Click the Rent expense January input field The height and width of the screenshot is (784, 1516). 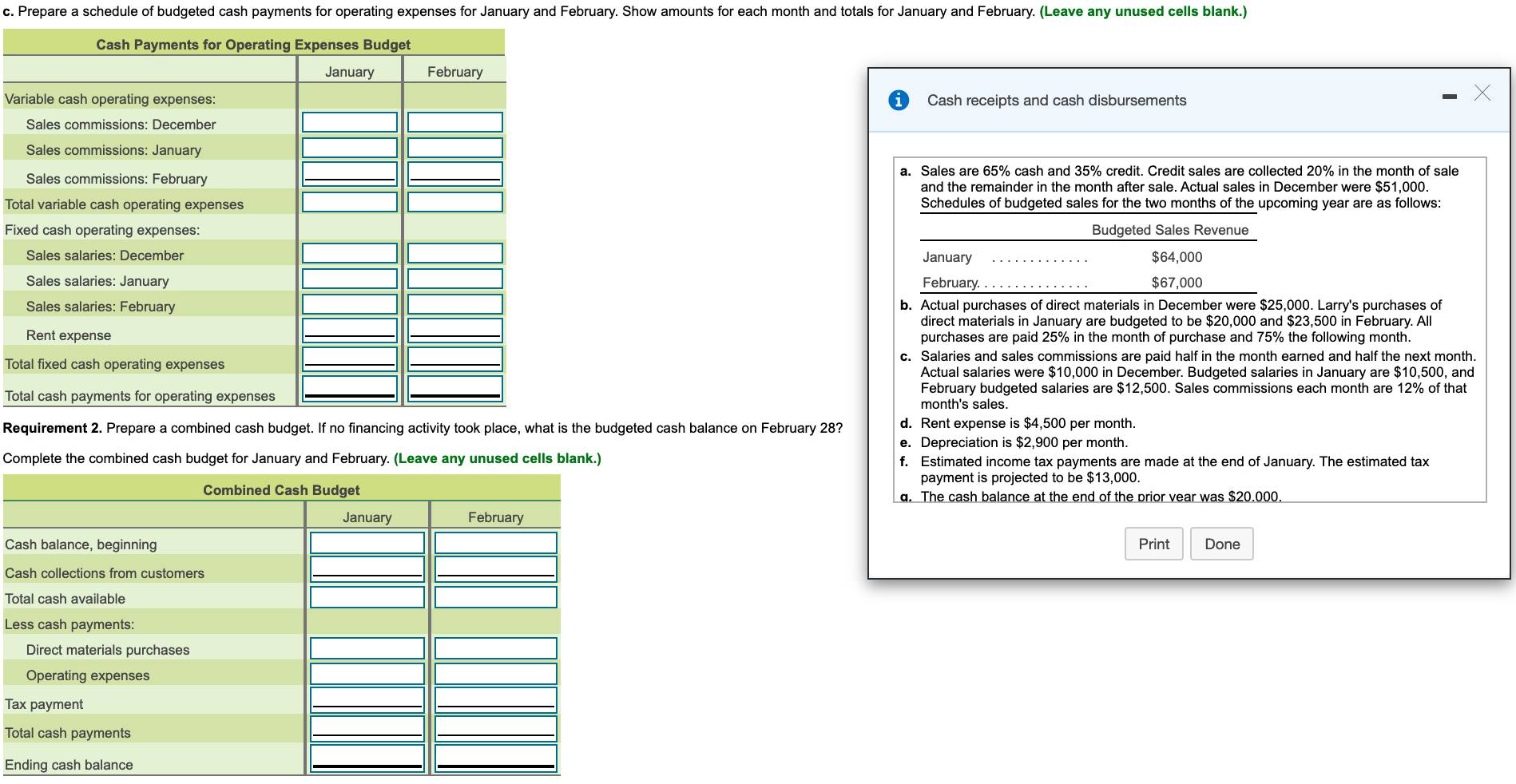349,329
